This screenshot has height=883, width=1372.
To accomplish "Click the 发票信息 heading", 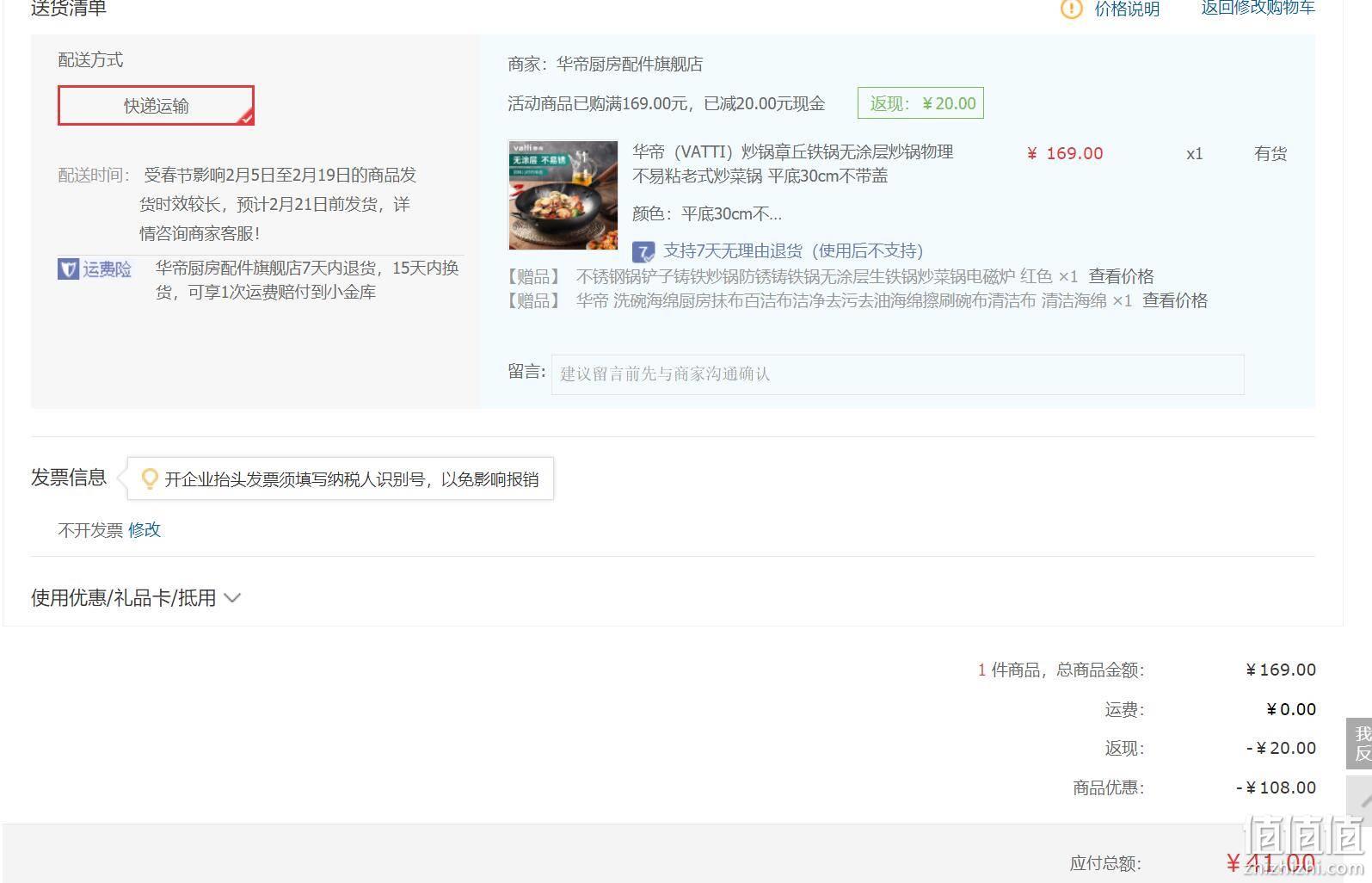I will (69, 478).
